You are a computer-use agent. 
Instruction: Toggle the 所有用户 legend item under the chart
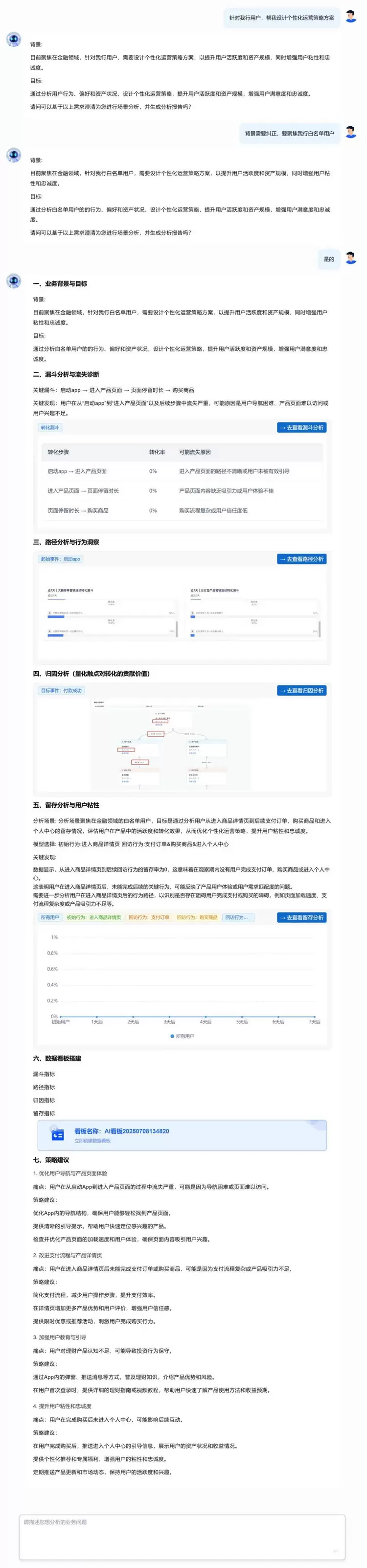click(182, 1036)
